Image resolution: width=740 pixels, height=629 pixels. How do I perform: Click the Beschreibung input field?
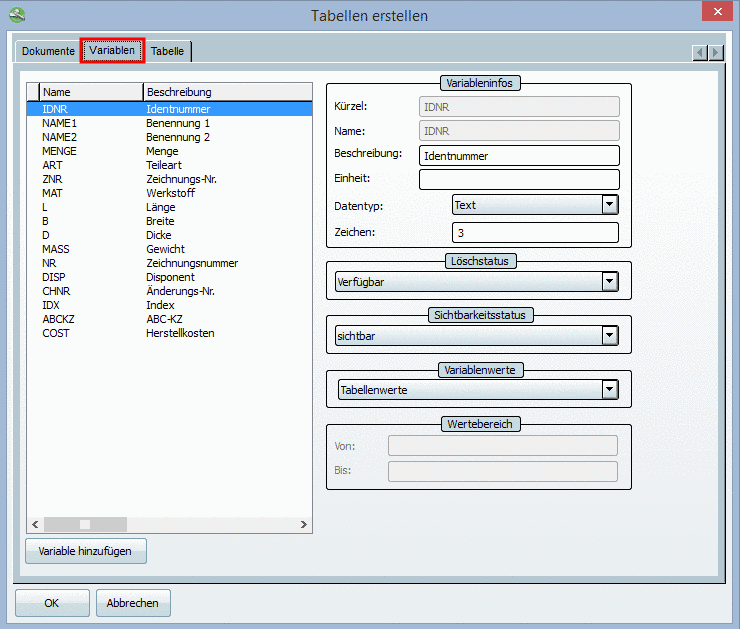pos(519,156)
